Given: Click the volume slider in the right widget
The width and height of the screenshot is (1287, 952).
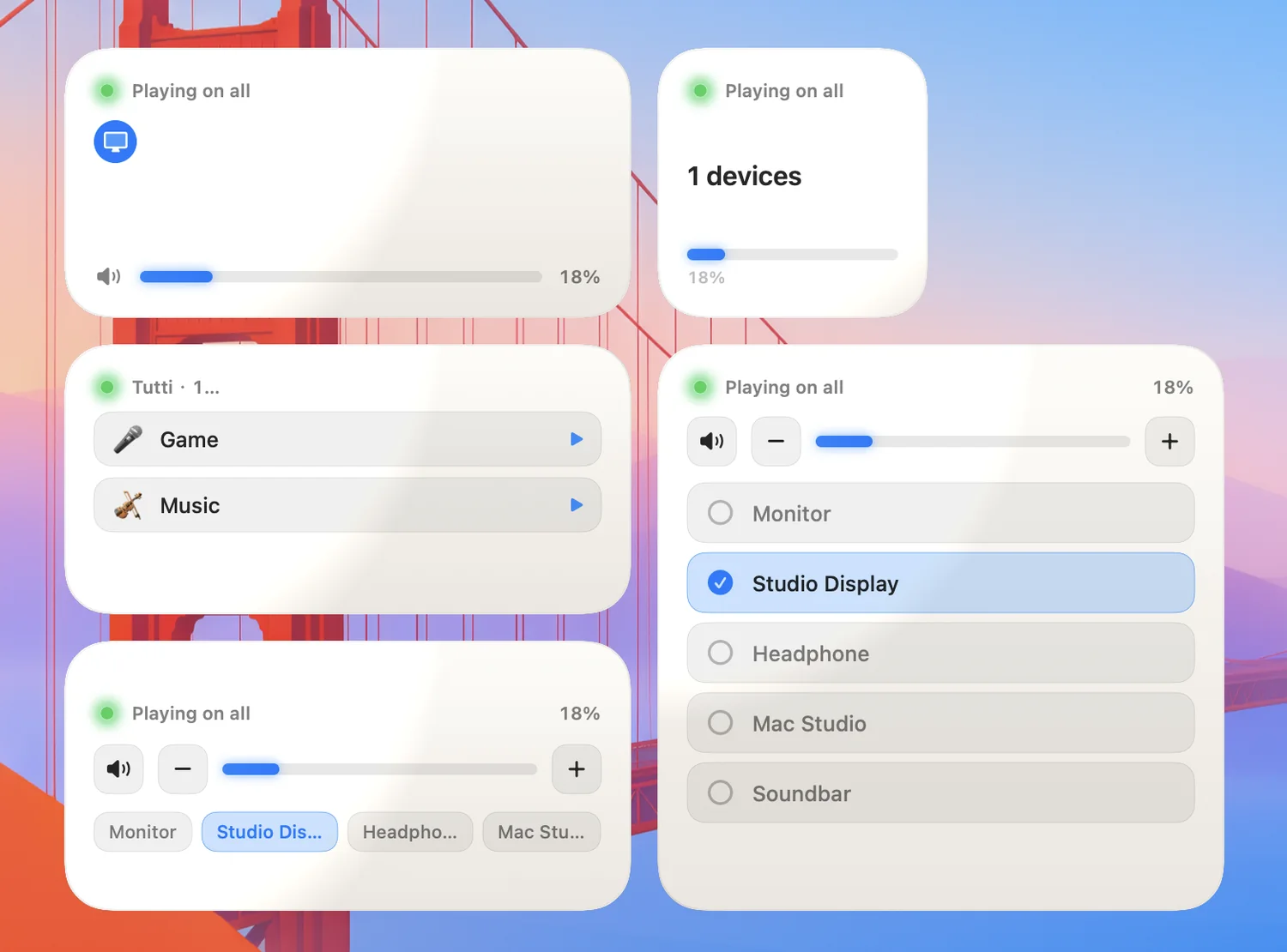Looking at the screenshot, I should 973,441.
